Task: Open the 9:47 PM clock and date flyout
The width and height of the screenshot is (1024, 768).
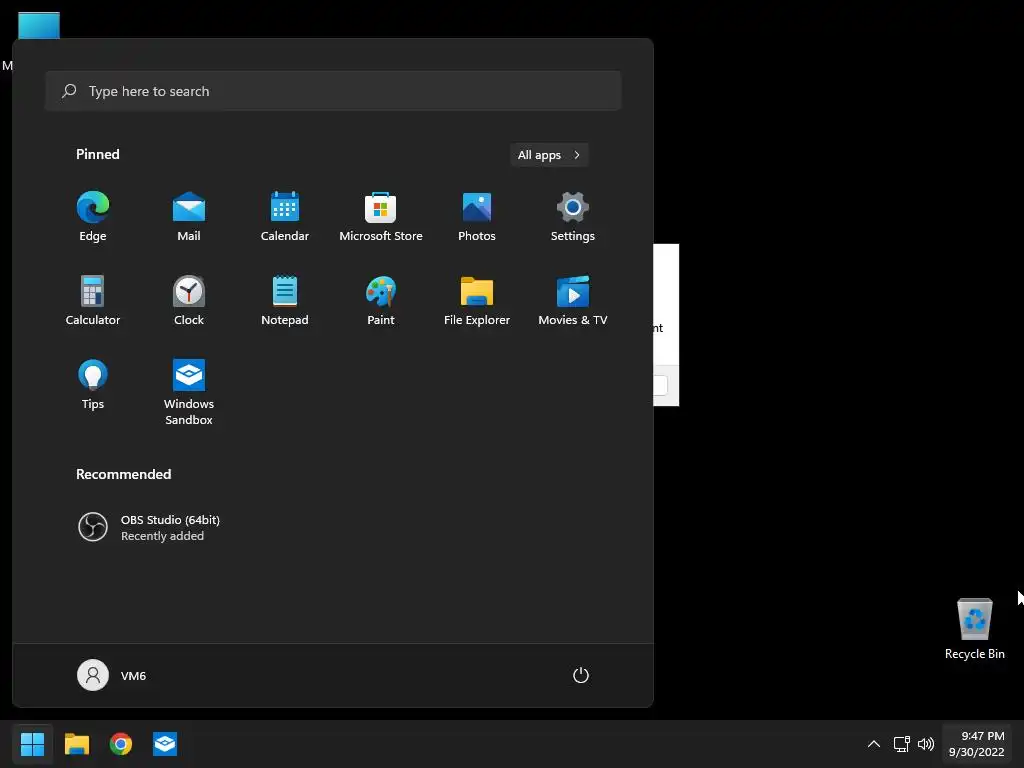Action: (976, 744)
